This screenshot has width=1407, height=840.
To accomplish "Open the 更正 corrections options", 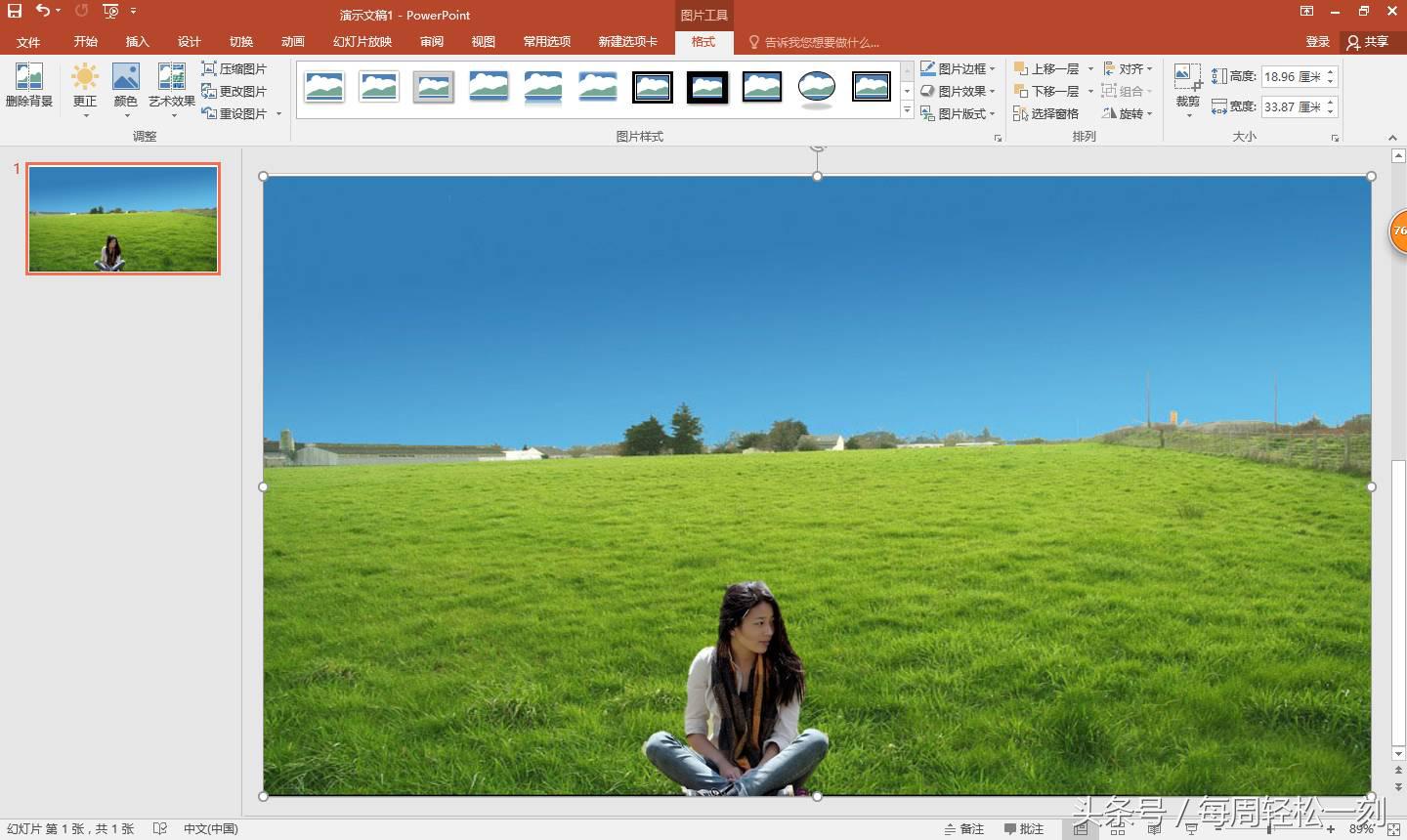I will click(x=85, y=90).
